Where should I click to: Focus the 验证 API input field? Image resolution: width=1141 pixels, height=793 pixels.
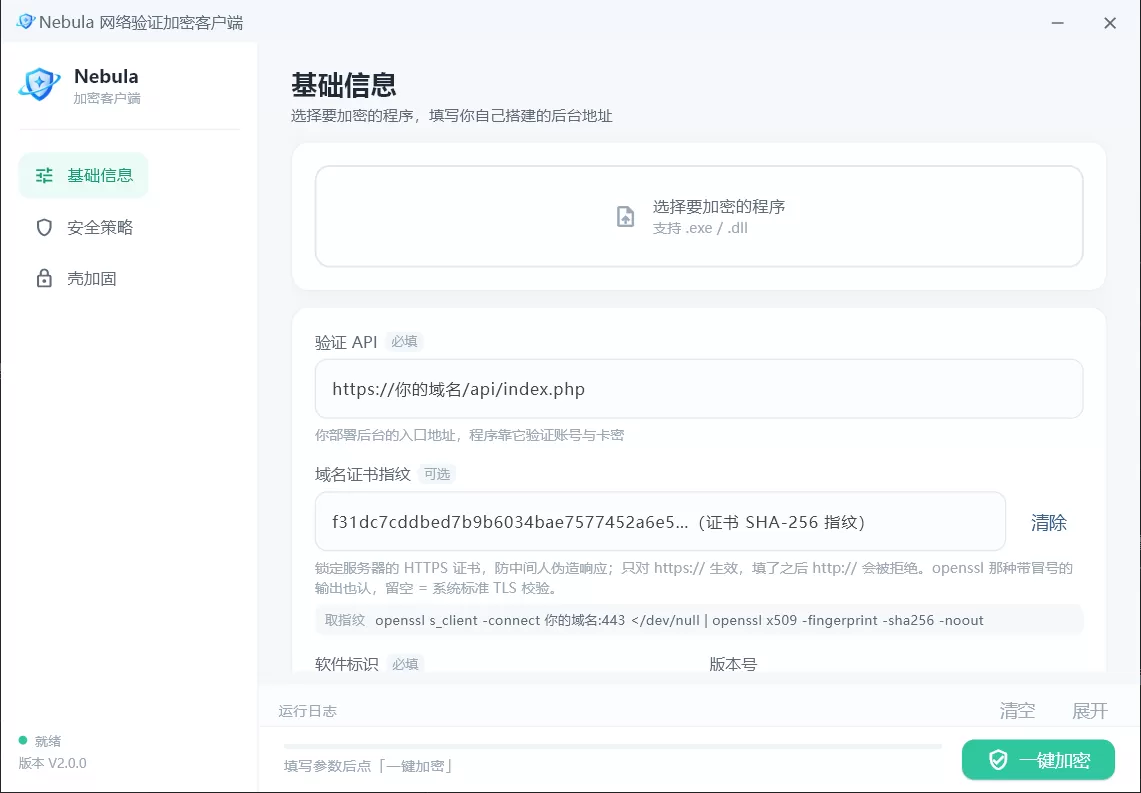coord(699,388)
